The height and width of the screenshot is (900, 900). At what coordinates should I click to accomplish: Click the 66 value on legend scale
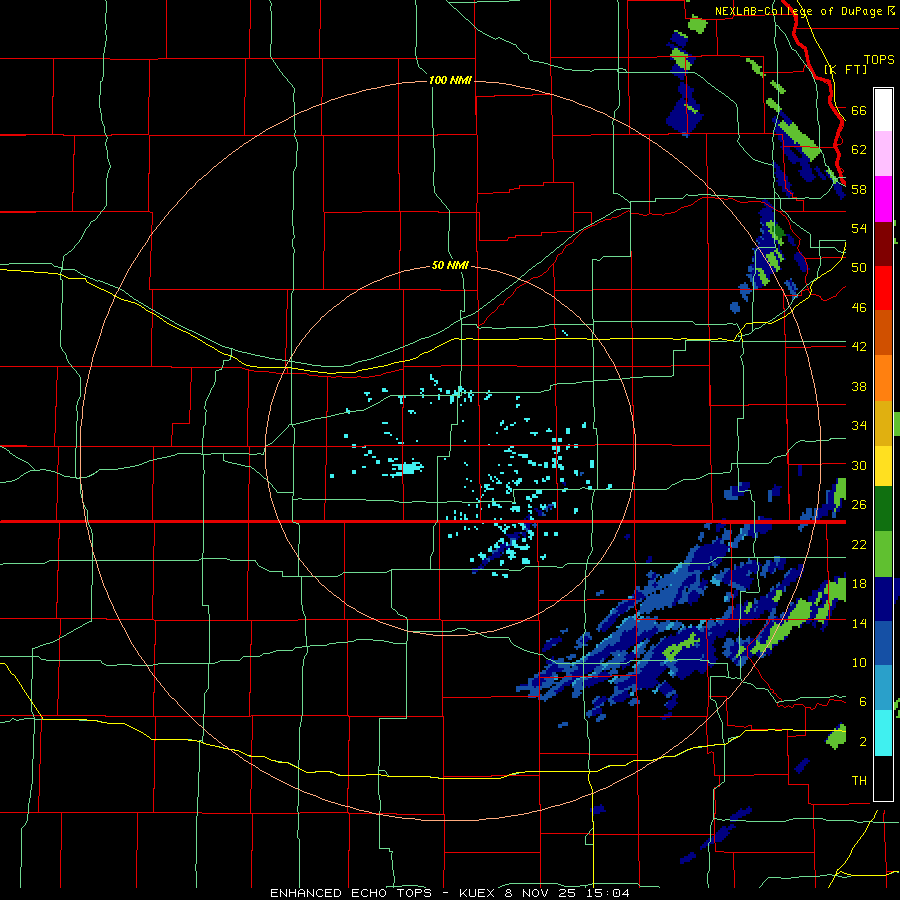point(859,110)
